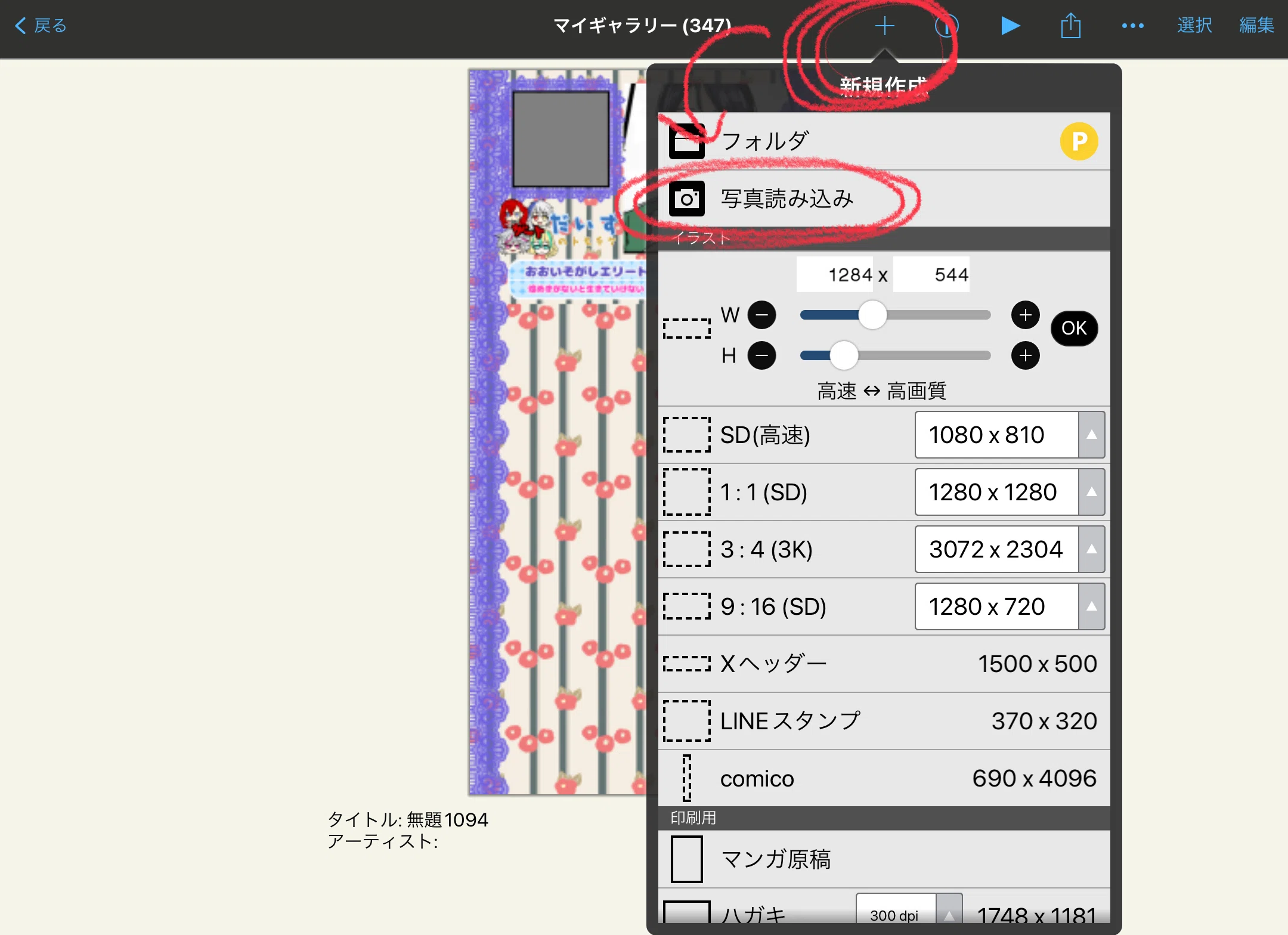Click the custom size dashed rectangle icon
1288x935 pixels.
click(x=687, y=329)
